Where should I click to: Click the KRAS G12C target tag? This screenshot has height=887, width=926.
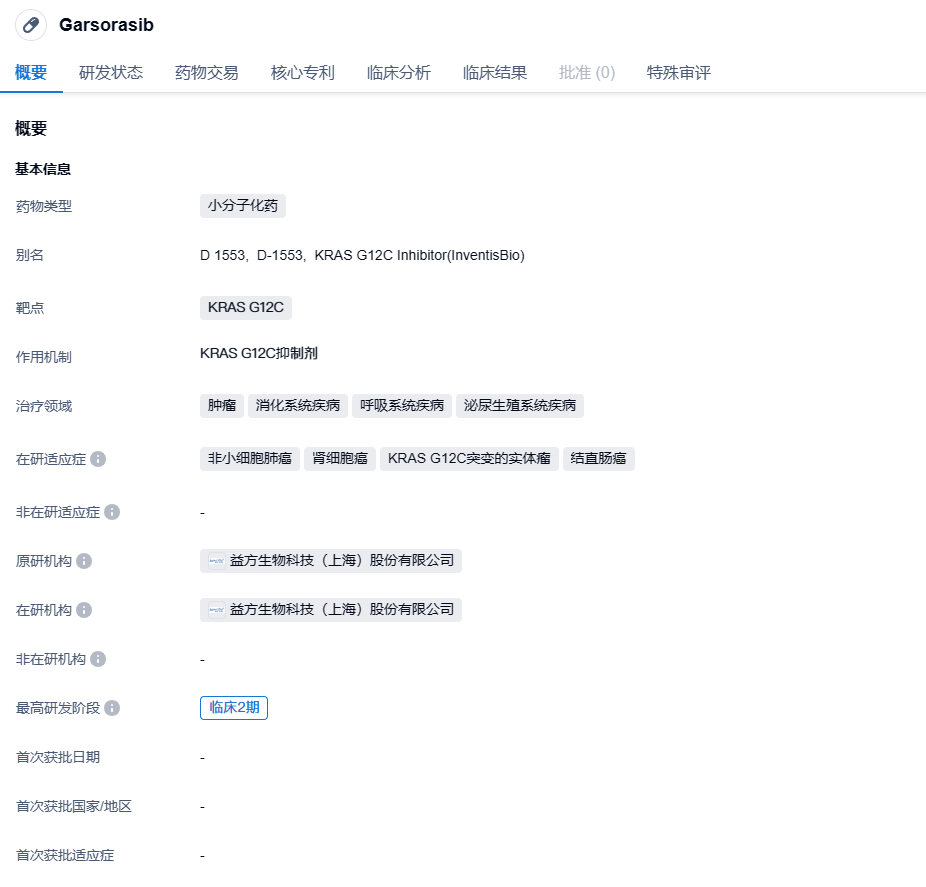pyautogui.click(x=246, y=308)
